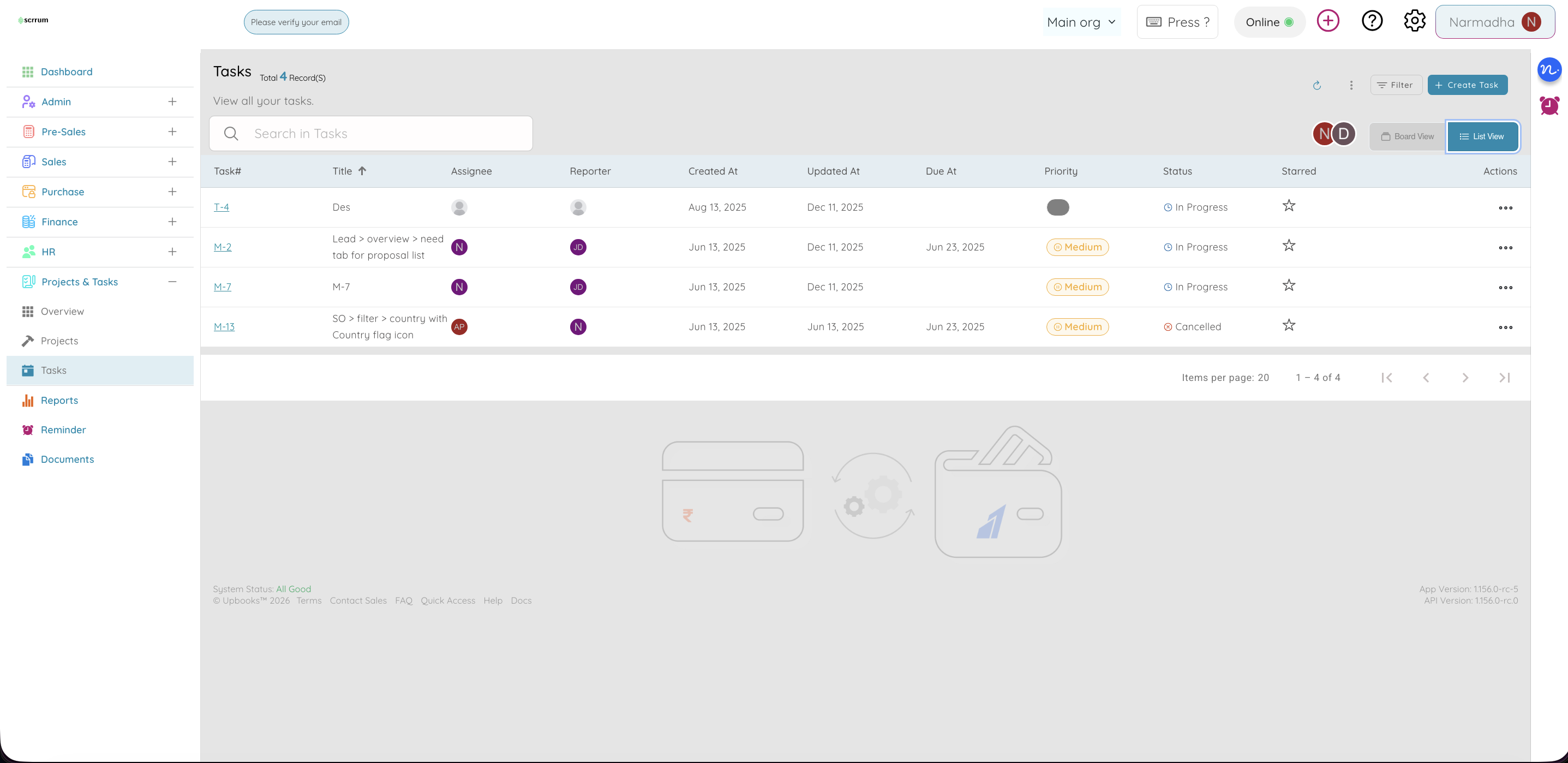
Task: Switch to the Projects sidebar item
Action: (x=59, y=341)
